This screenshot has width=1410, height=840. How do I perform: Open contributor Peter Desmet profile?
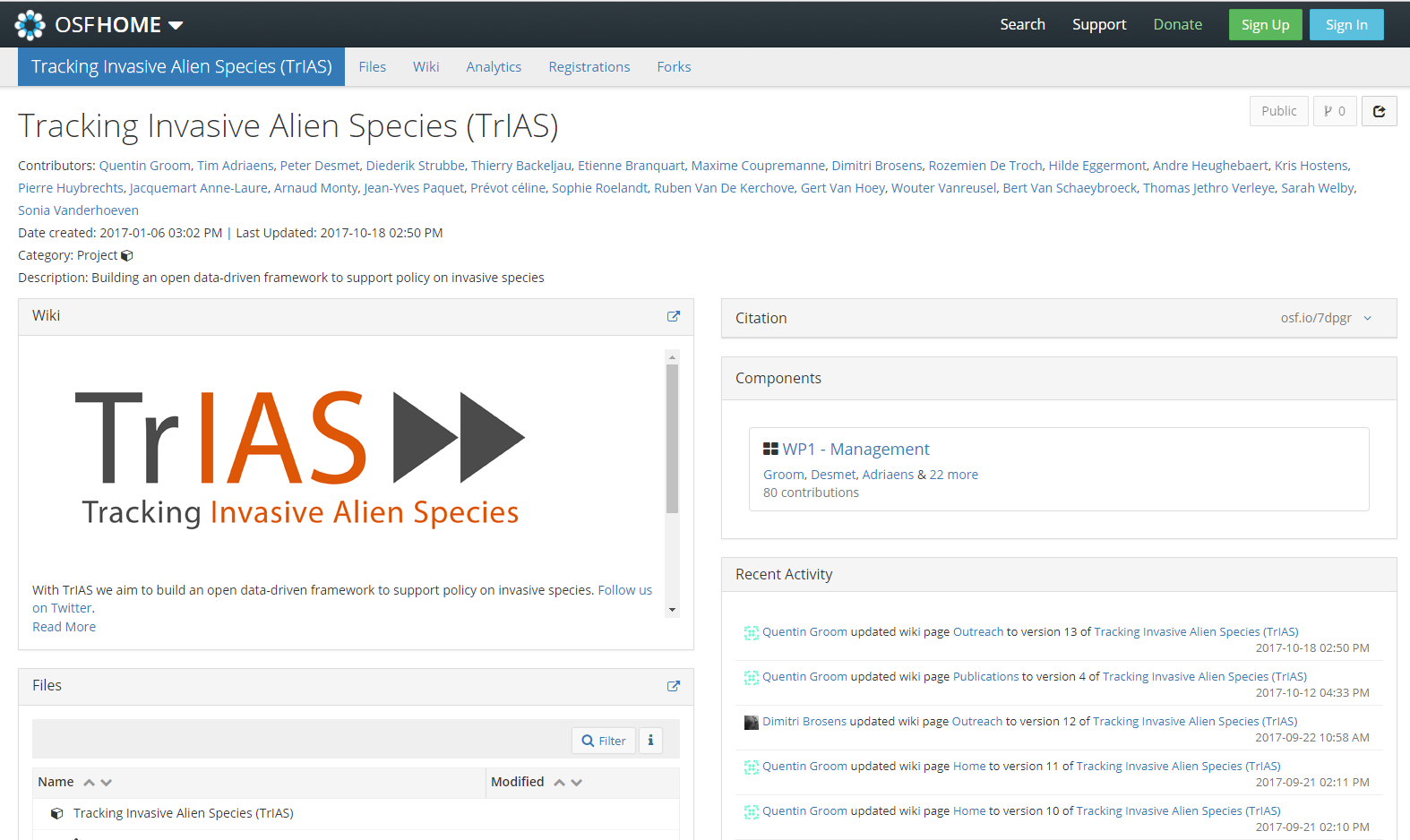pyautogui.click(x=320, y=166)
